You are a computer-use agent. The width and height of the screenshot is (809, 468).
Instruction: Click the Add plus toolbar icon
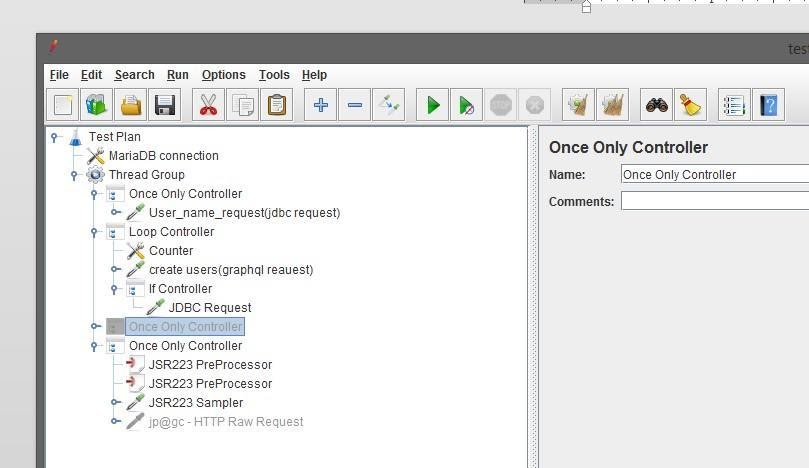320,104
